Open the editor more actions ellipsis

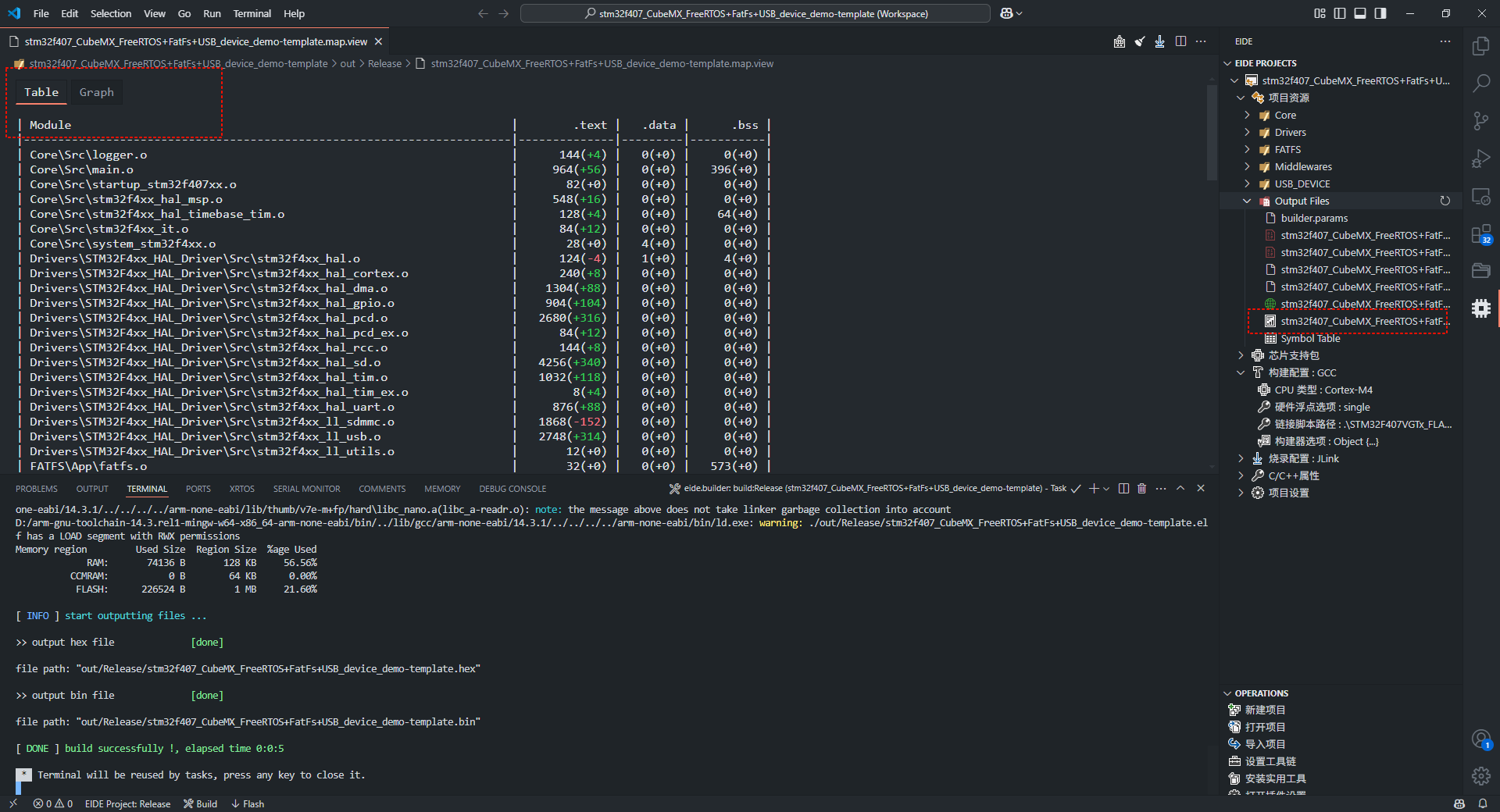point(1201,41)
